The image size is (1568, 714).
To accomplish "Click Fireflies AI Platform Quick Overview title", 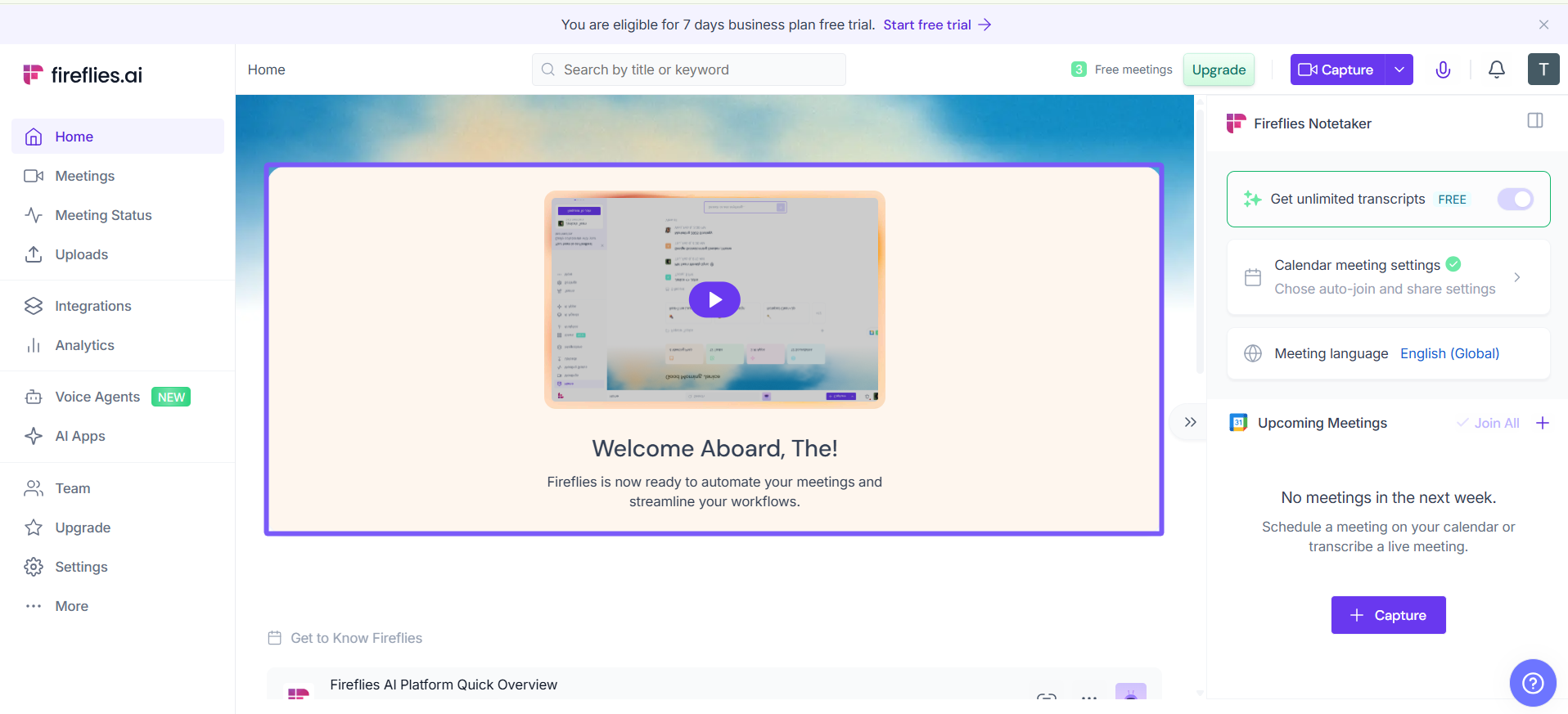I will point(444,685).
